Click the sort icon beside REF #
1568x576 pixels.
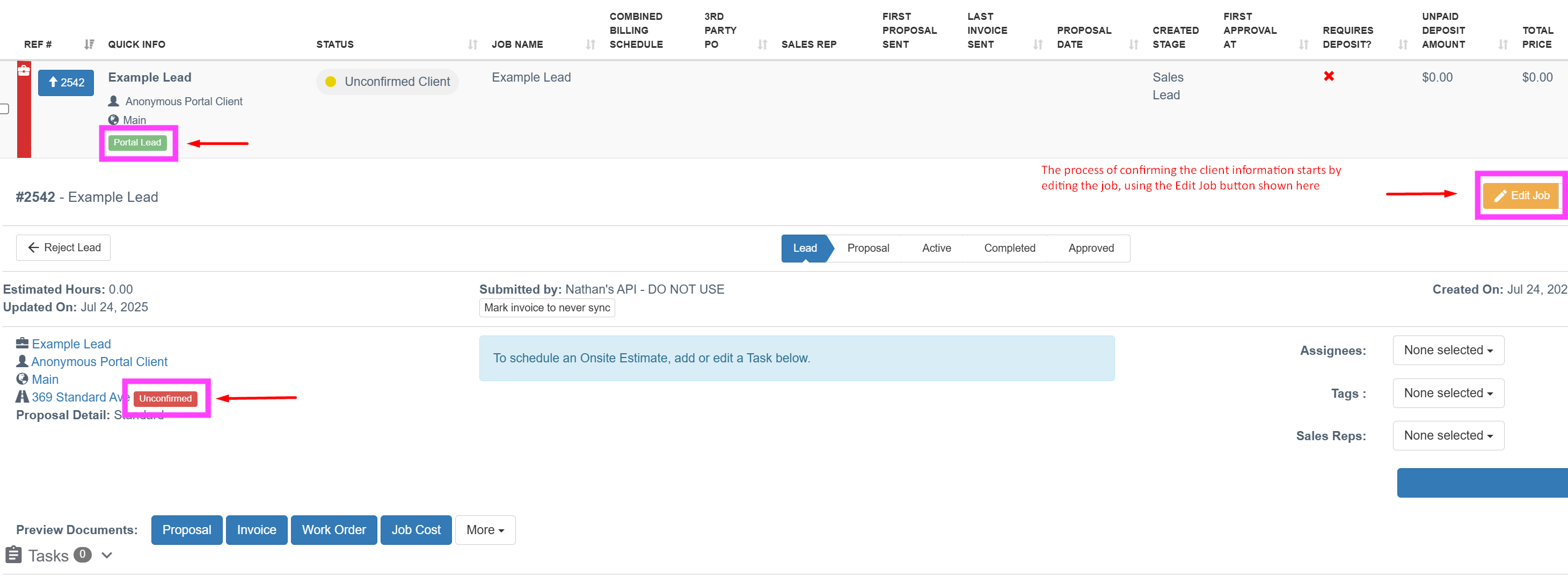click(x=89, y=45)
